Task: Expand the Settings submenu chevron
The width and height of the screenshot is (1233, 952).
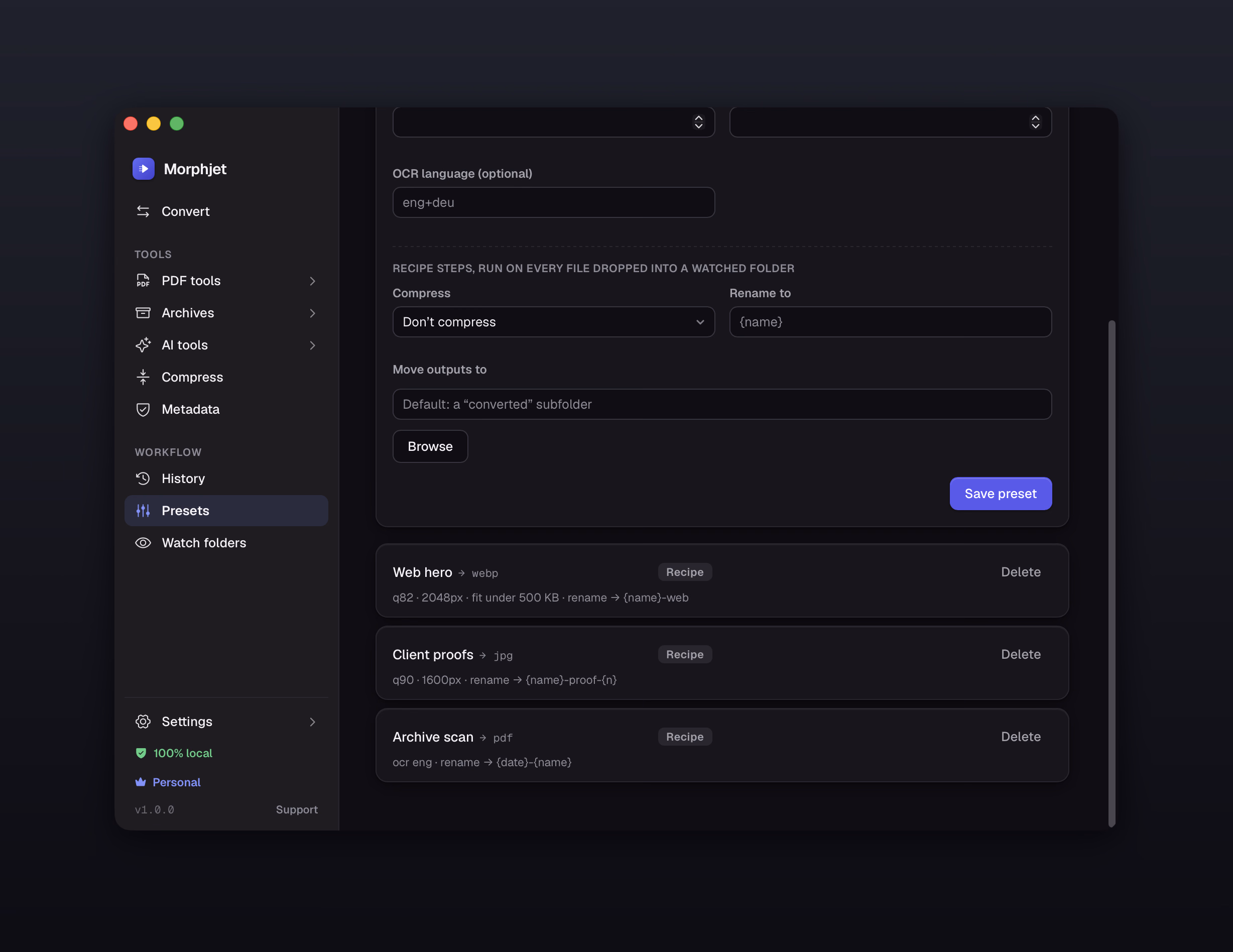Action: 312,722
